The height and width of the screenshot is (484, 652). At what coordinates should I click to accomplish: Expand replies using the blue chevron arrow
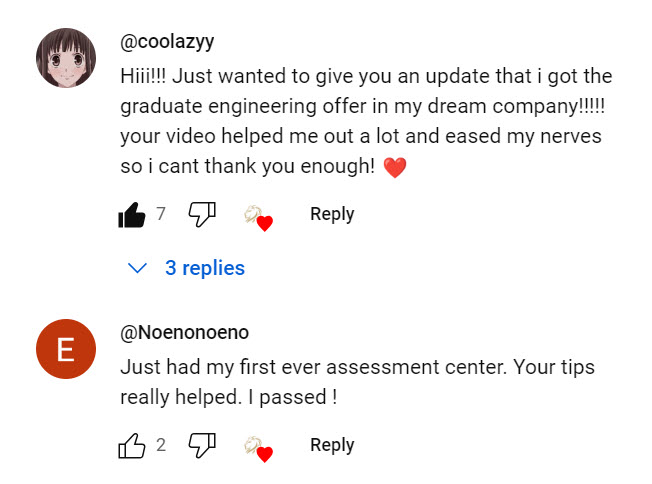point(138,268)
